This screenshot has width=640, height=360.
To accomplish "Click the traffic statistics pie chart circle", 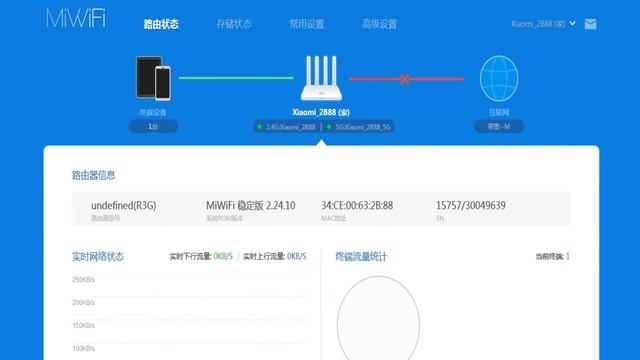I will [x=378, y=318].
